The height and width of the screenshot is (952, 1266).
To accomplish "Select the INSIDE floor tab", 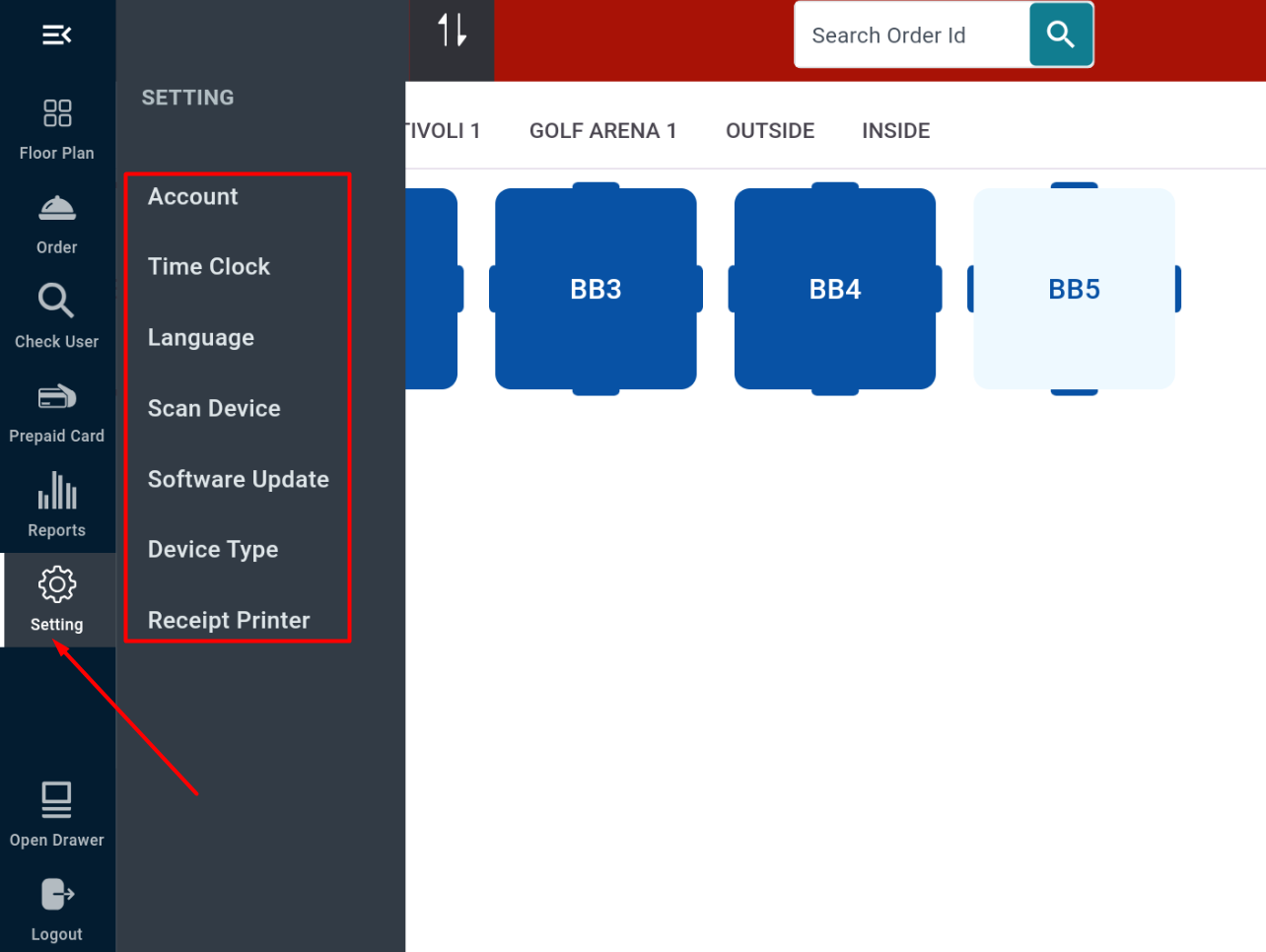I will (895, 131).
